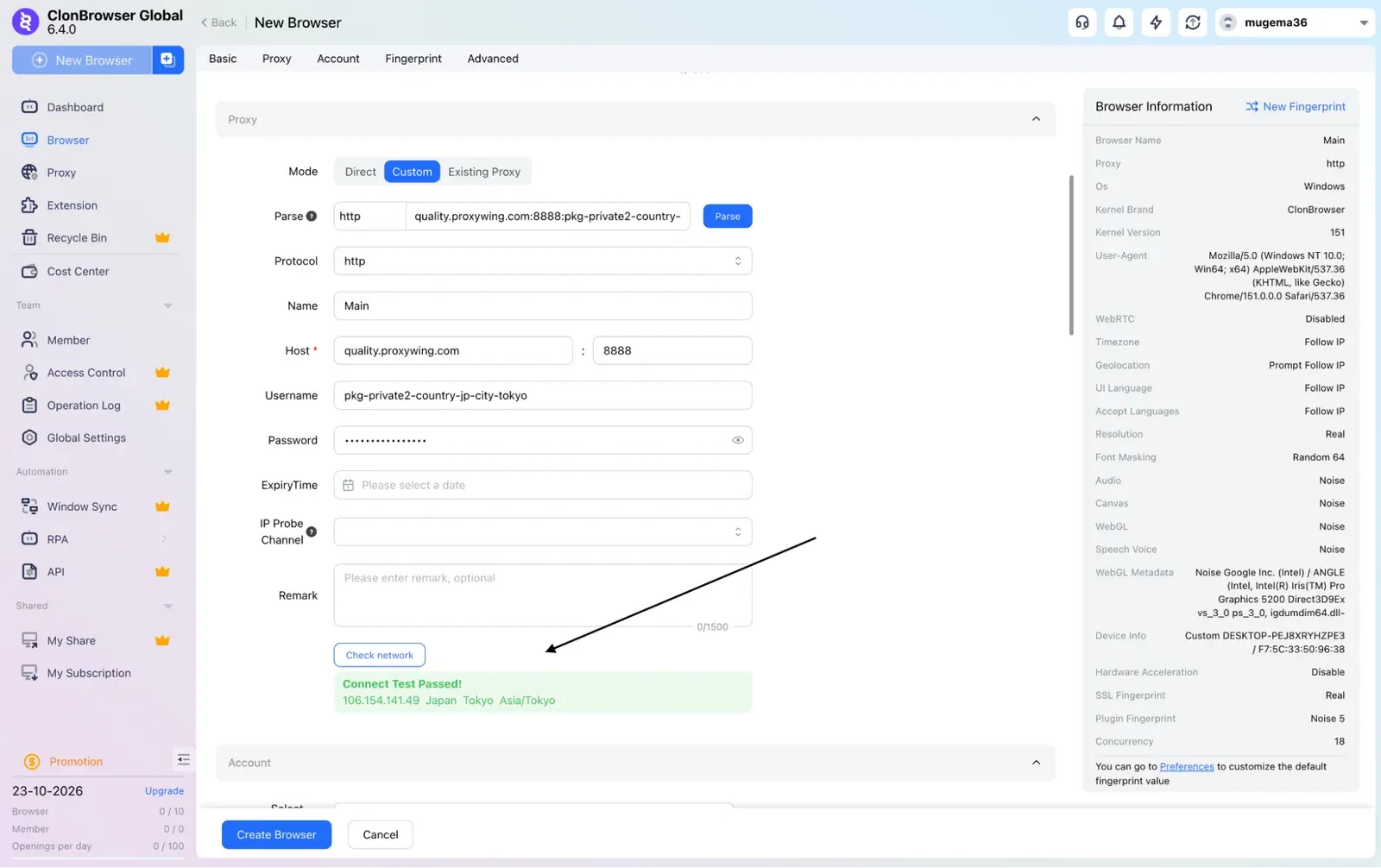
Task: Click Create Browser button
Action: 276,834
